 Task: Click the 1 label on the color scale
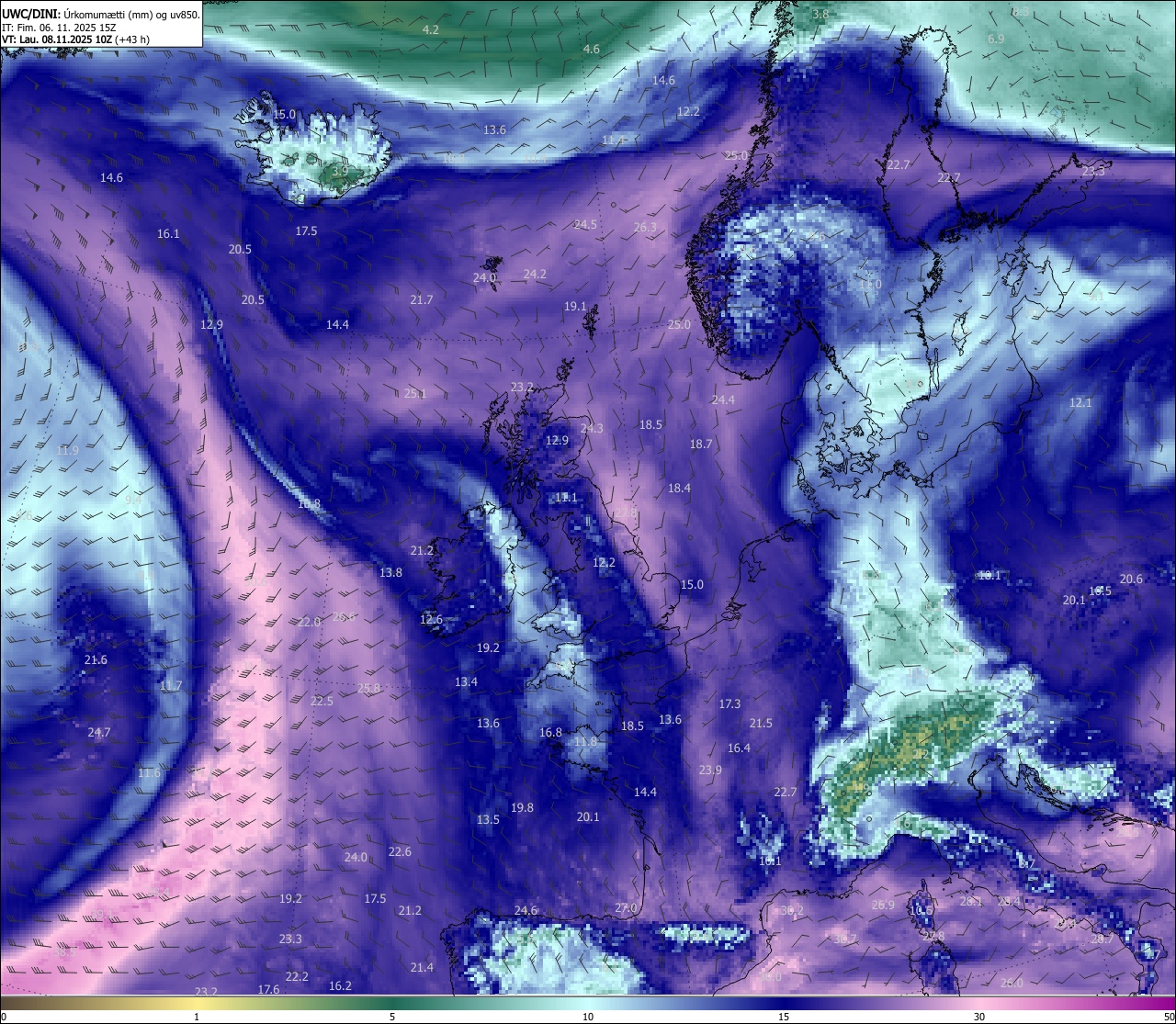(x=197, y=1017)
